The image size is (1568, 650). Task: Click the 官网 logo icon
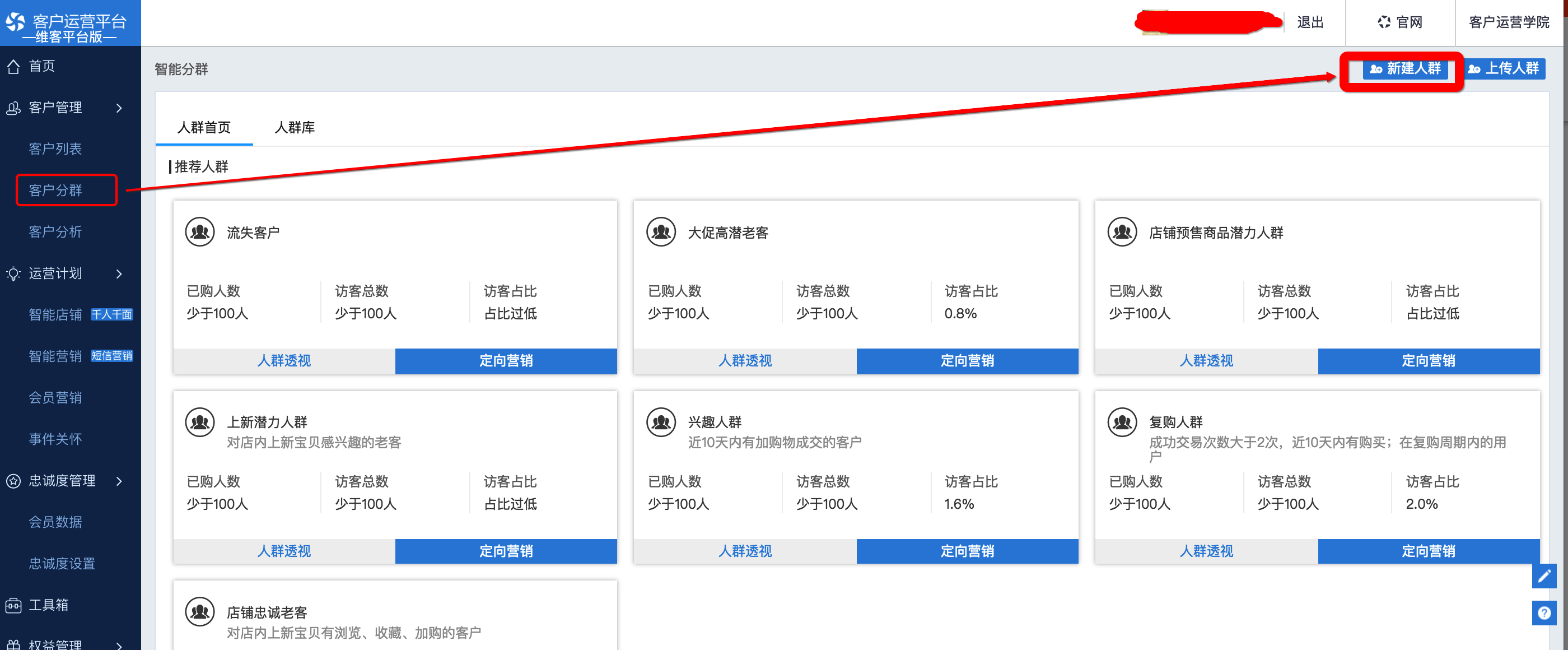1384,22
